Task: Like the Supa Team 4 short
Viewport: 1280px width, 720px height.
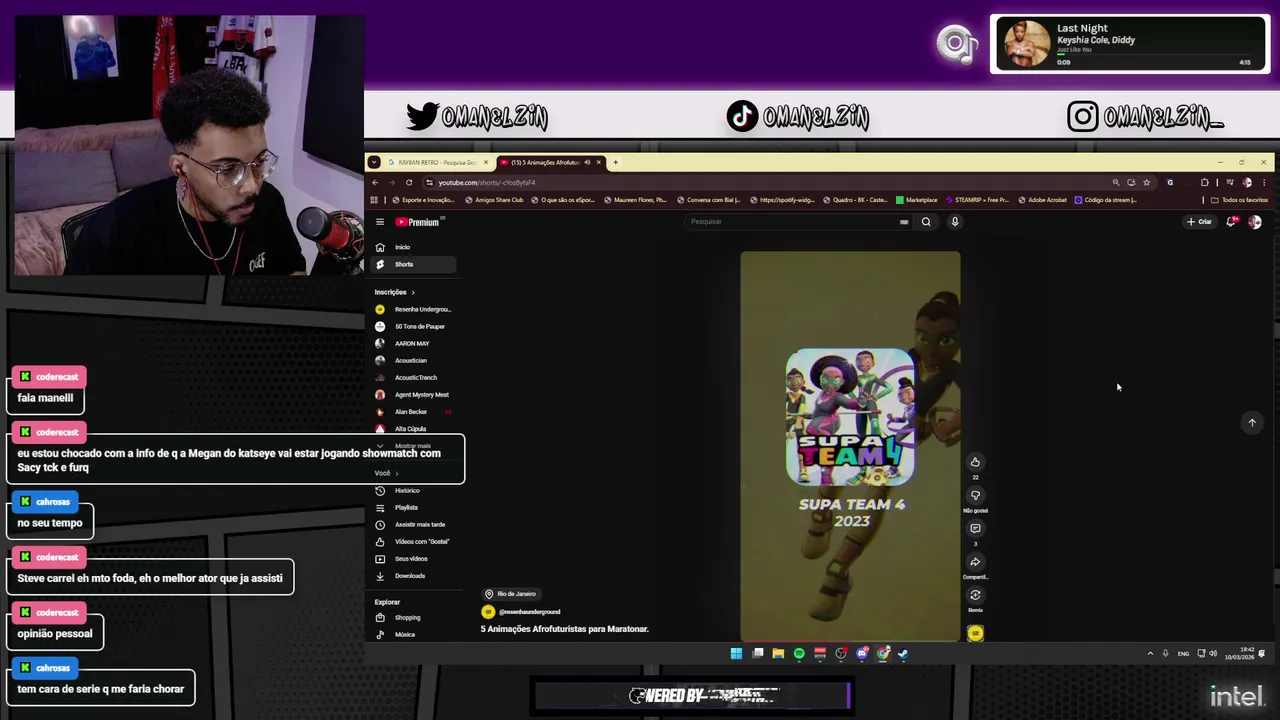Action: 975,462
